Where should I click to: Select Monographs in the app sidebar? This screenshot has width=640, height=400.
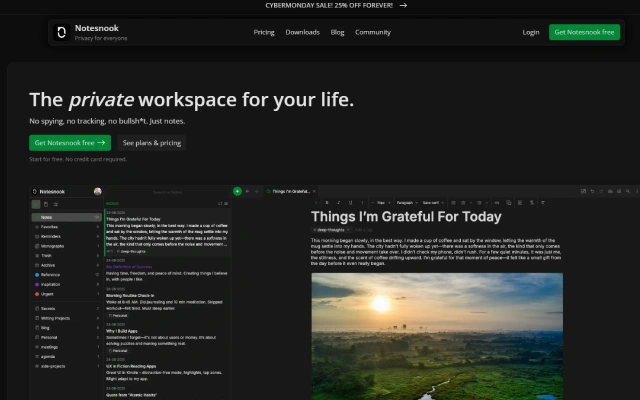[66, 246]
